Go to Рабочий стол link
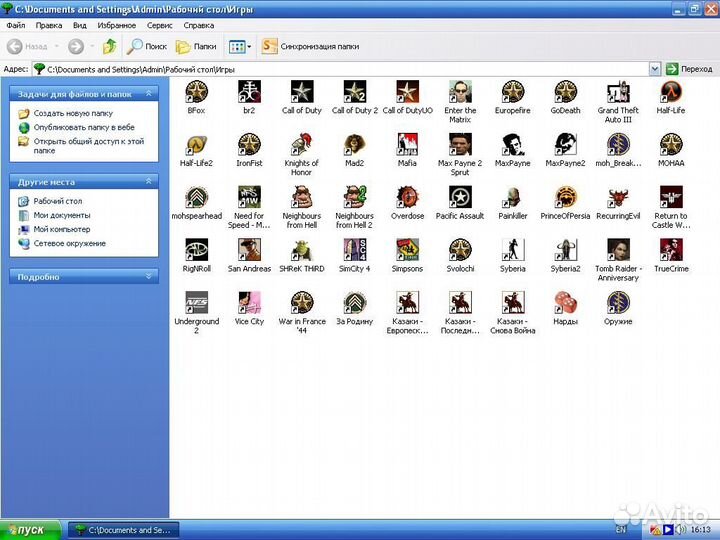 [x=58, y=201]
